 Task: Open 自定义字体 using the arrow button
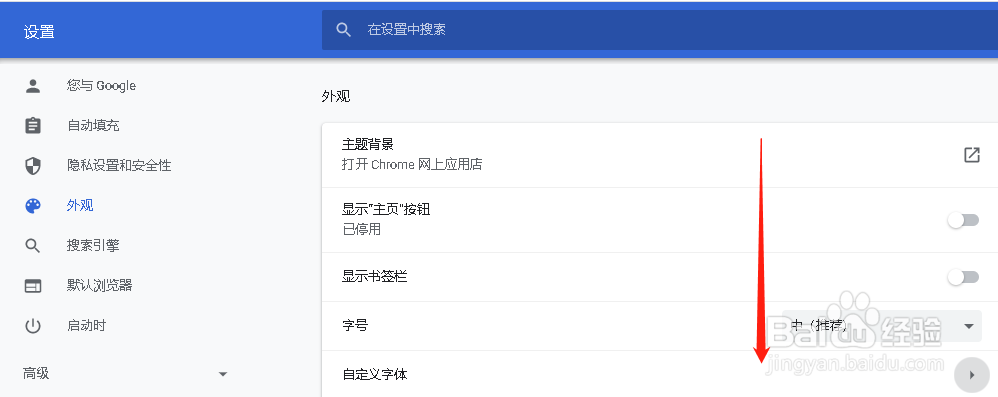(x=971, y=375)
